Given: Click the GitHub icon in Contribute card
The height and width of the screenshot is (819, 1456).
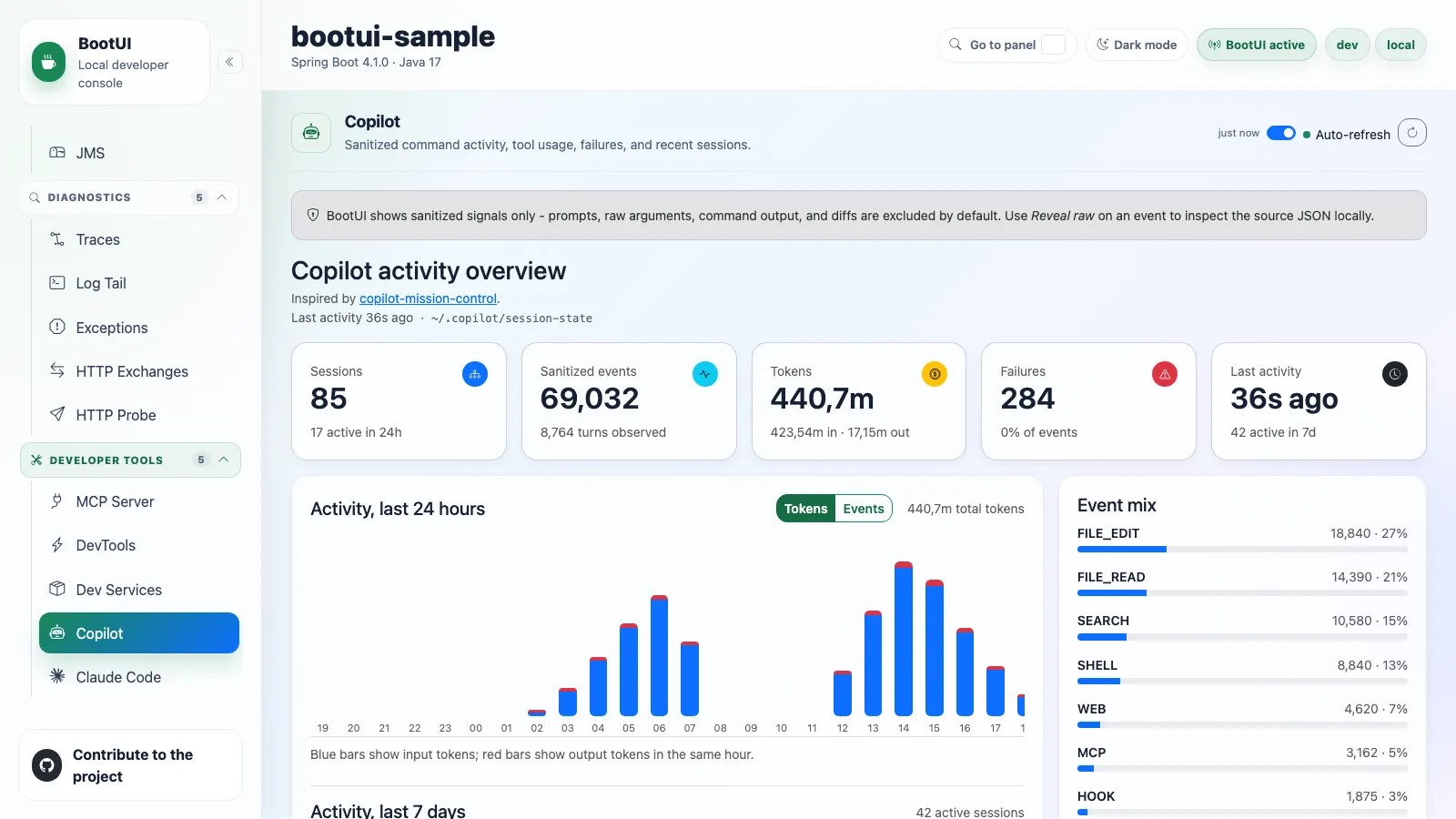Looking at the screenshot, I should [x=47, y=765].
